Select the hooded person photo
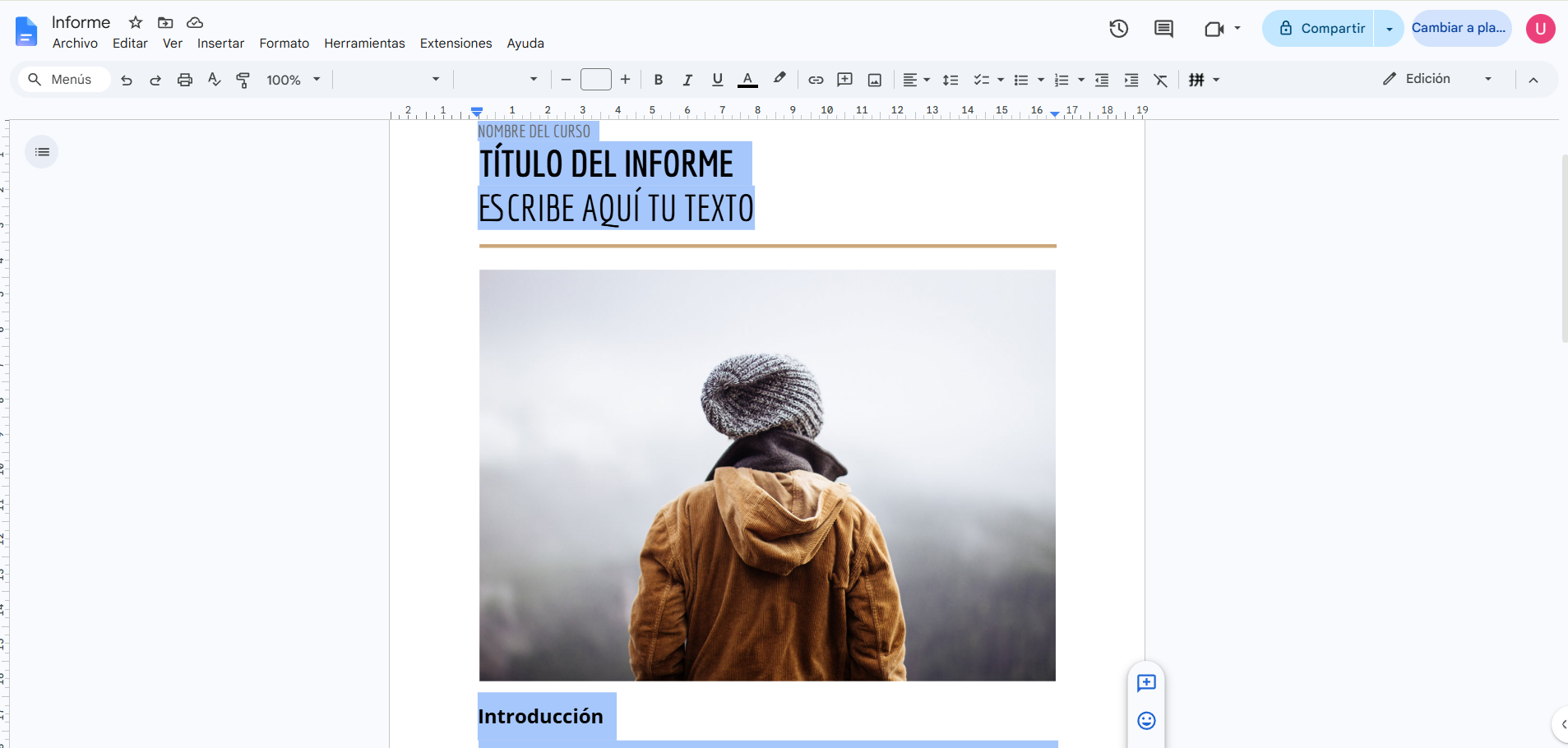 (x=767, y=475)
